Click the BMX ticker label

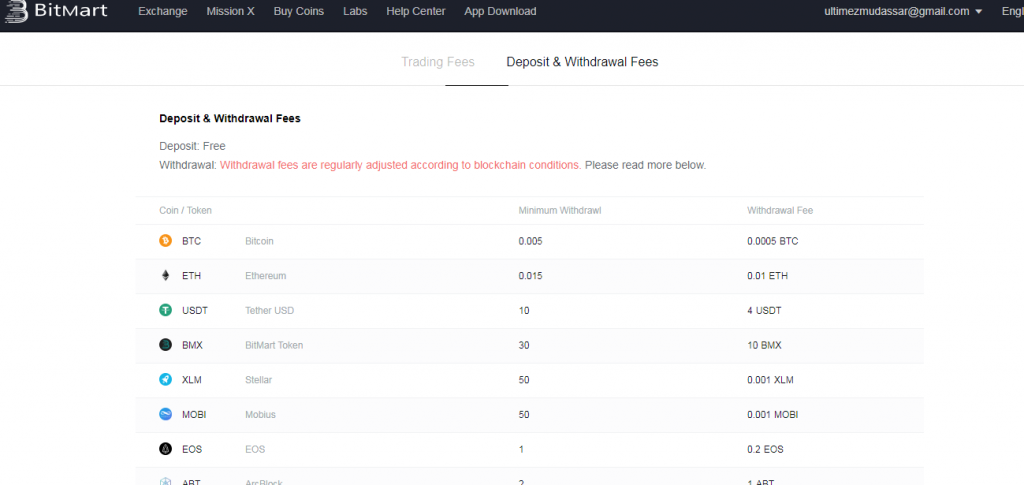[x=193, y=345]
